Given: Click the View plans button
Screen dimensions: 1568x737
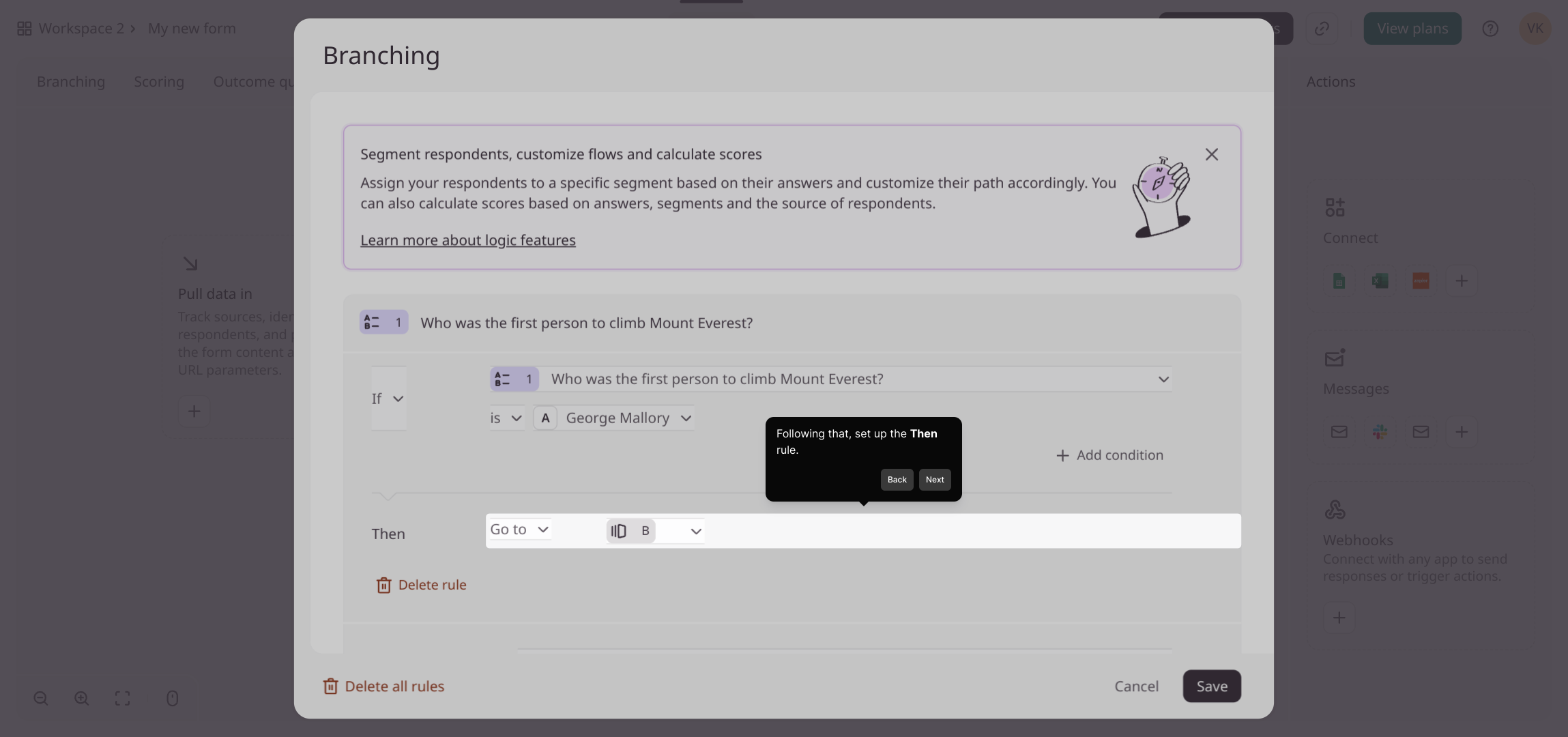Looking at the screenshot, I should [x=1412, y=29].
